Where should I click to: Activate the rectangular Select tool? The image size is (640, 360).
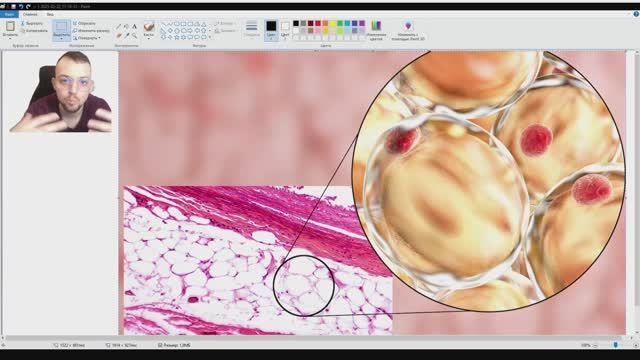click(x=61, y=27)
